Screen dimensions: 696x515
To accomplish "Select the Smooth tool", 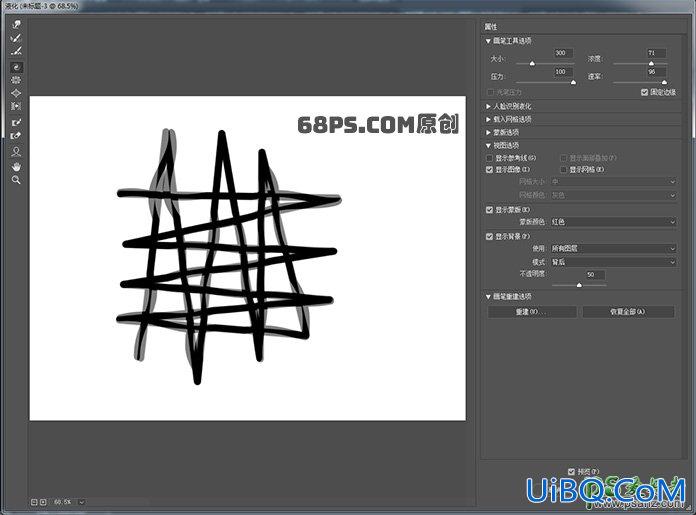I will [x=16, y=51].
